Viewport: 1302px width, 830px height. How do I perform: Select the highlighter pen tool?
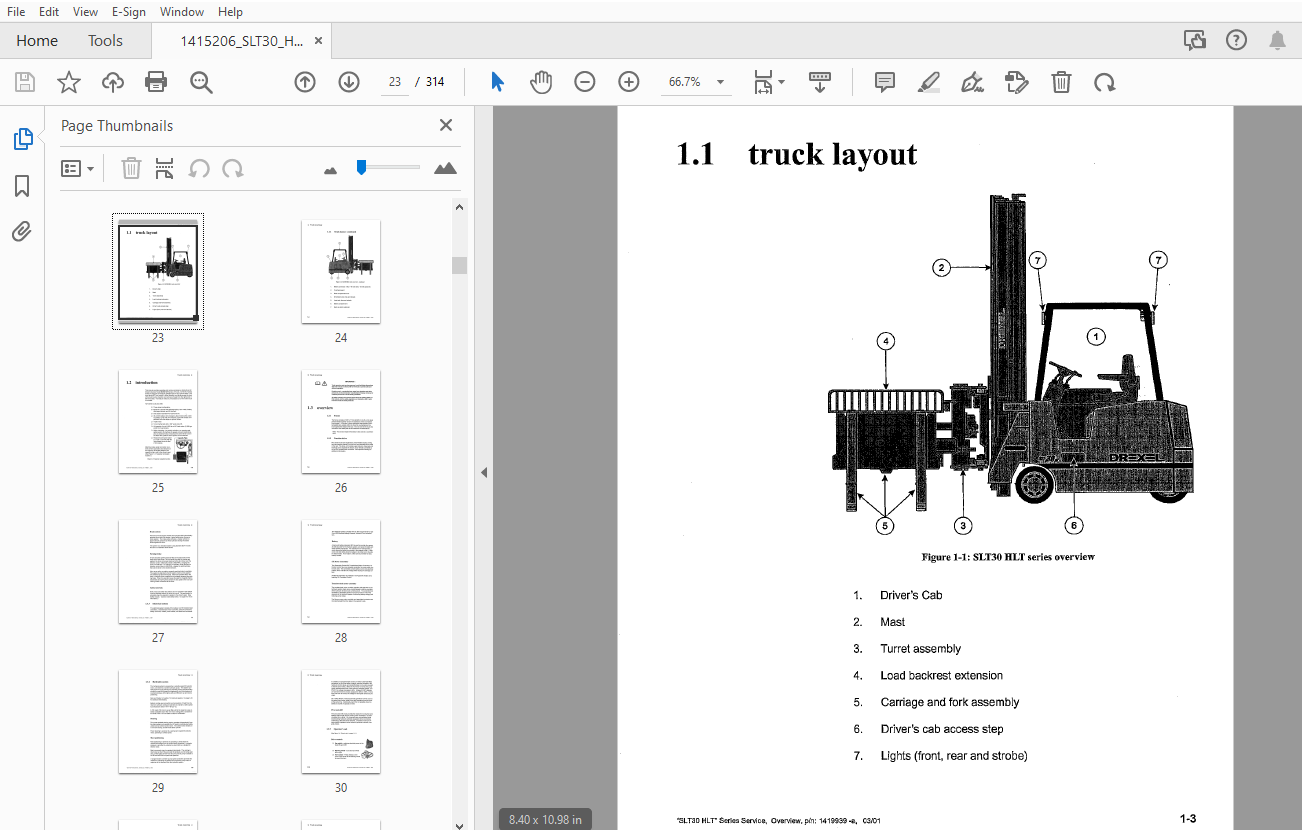[929, 82]
